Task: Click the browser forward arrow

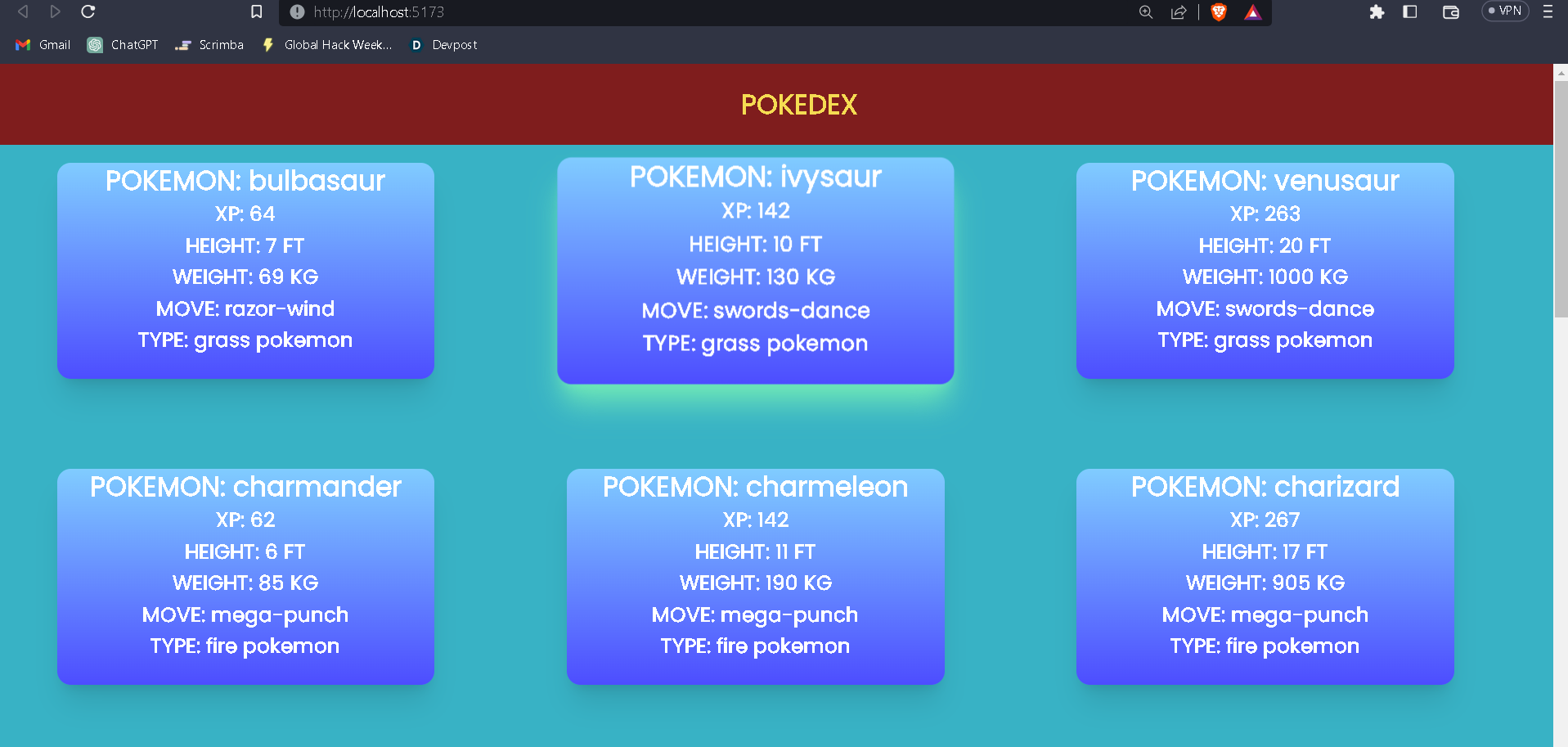Action: pos(55,11)
